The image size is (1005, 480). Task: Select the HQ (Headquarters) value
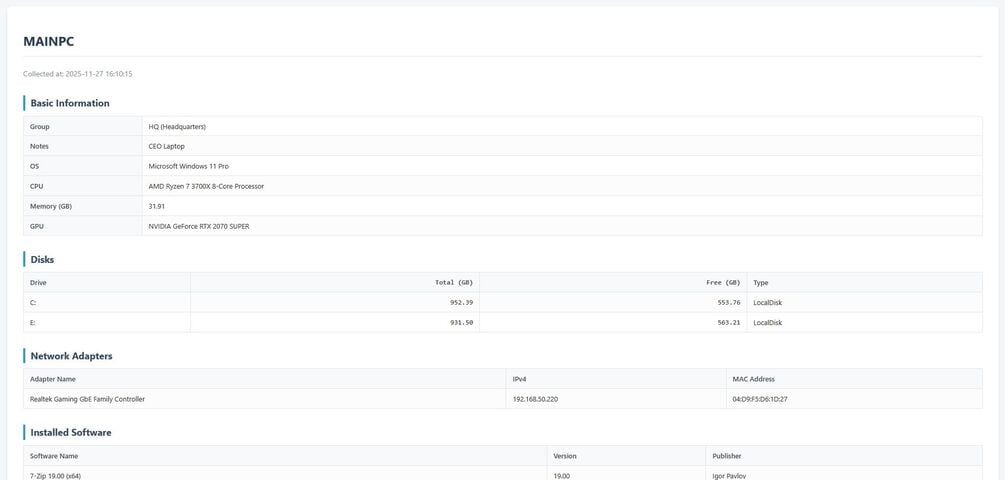177,126
